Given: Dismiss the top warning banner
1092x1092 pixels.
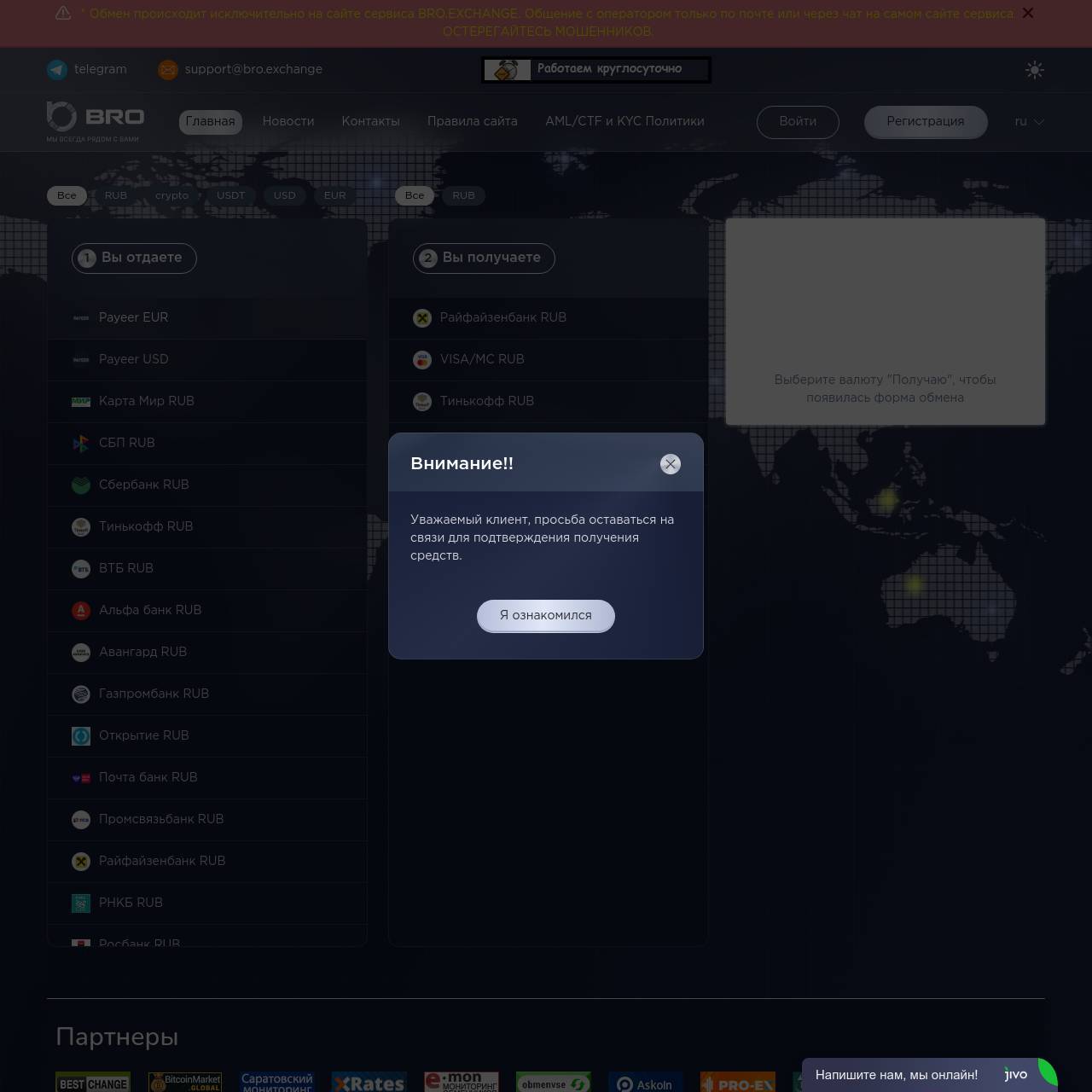Looking at the screenshot, I should [1027, 14].
